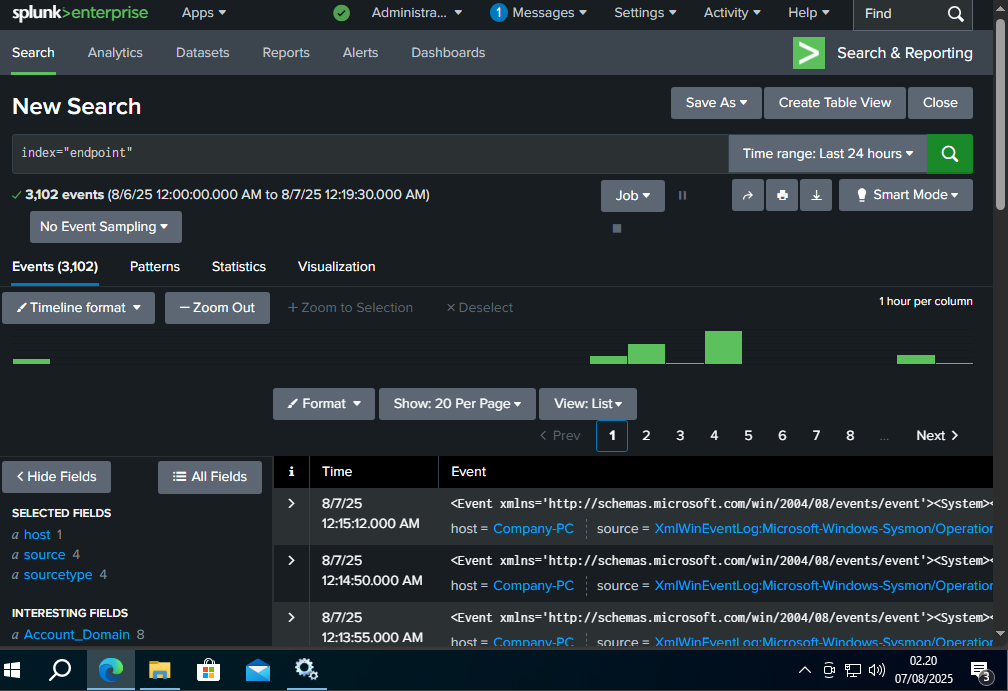Switch to the Patterns tab
Image resolution: width=1008 pixels, height=691 pixels.
155,267
